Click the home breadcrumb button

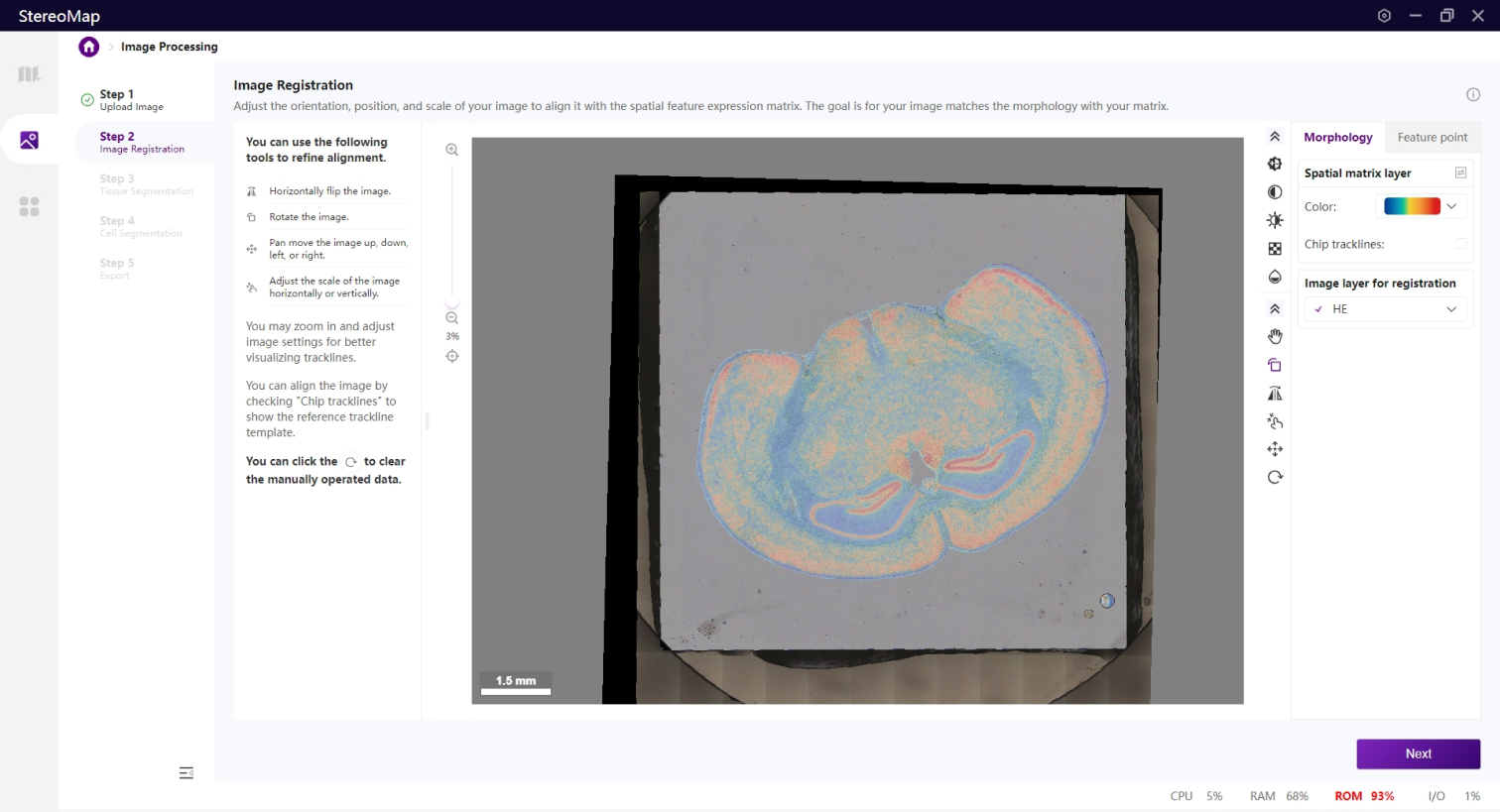point(89,47)
